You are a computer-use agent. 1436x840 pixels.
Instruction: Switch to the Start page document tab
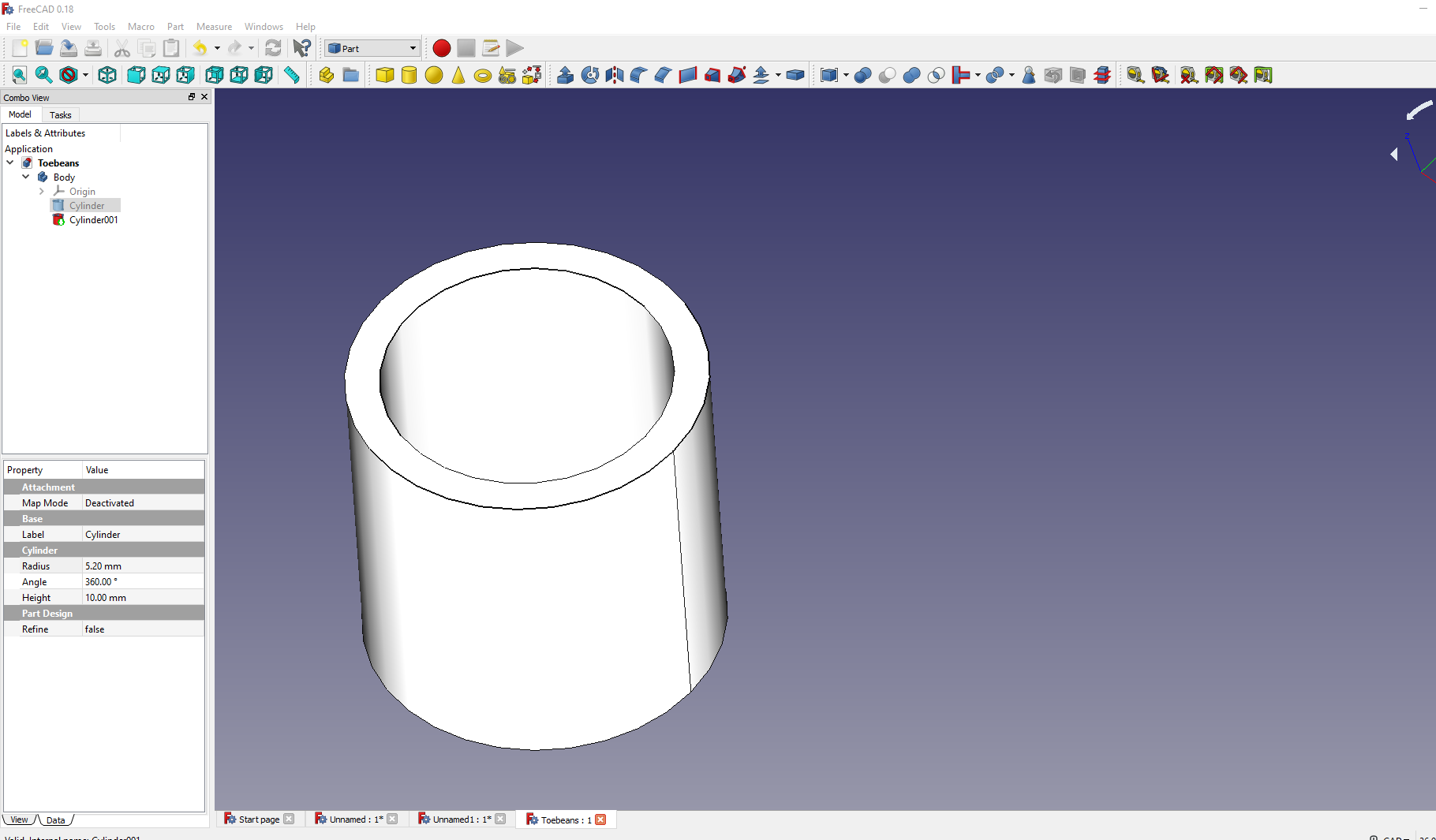[259, 819]
